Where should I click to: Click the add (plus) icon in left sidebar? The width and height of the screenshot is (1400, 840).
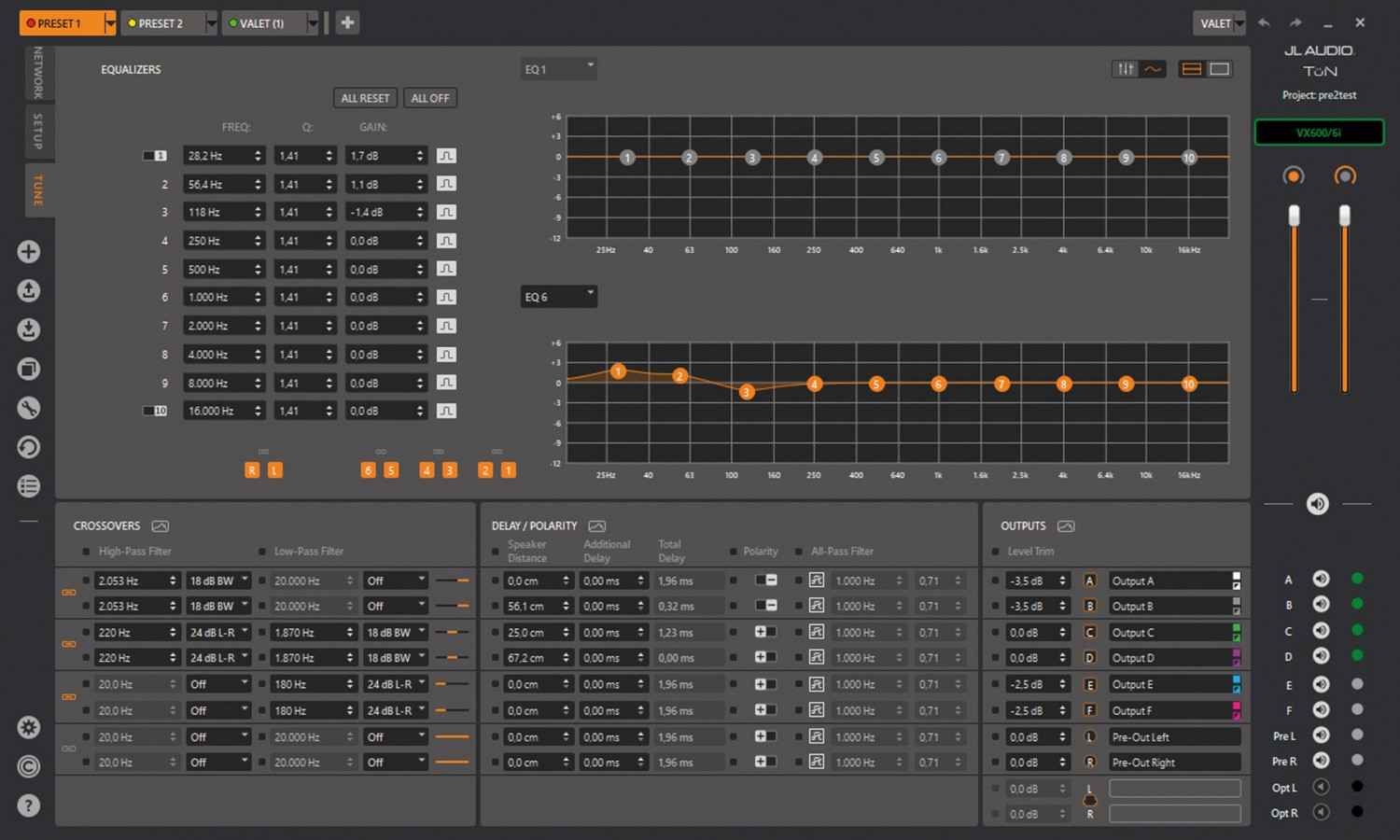tap(29, 251)
